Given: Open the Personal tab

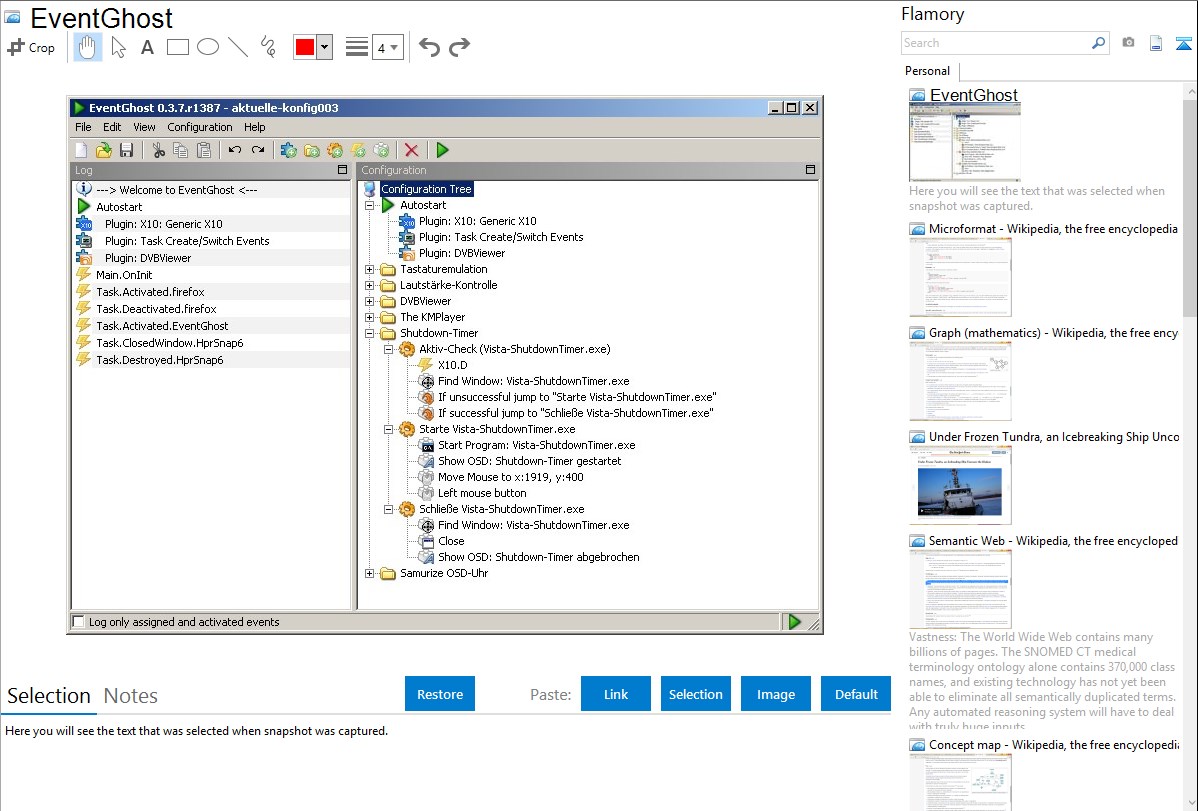Looking at the screenshot, I should 927,71.
